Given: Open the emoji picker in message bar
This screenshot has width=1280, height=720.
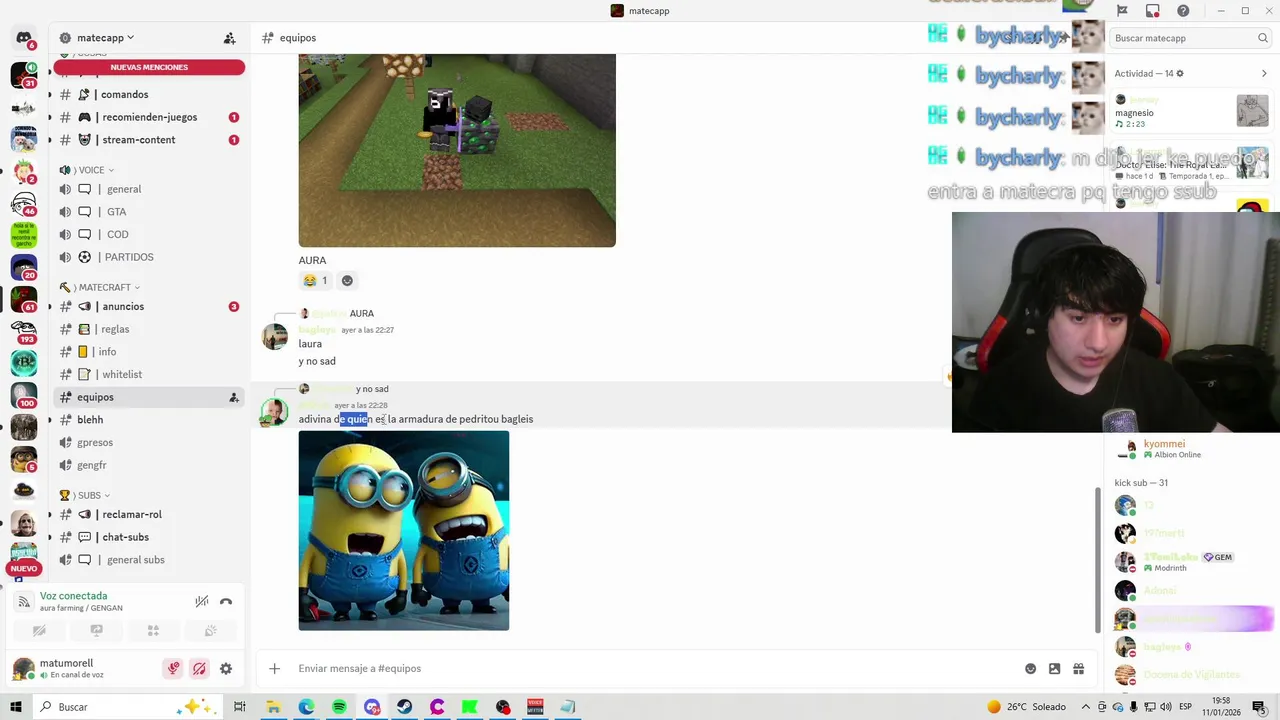Looking at the screenshot, I should pos(1030,669).
